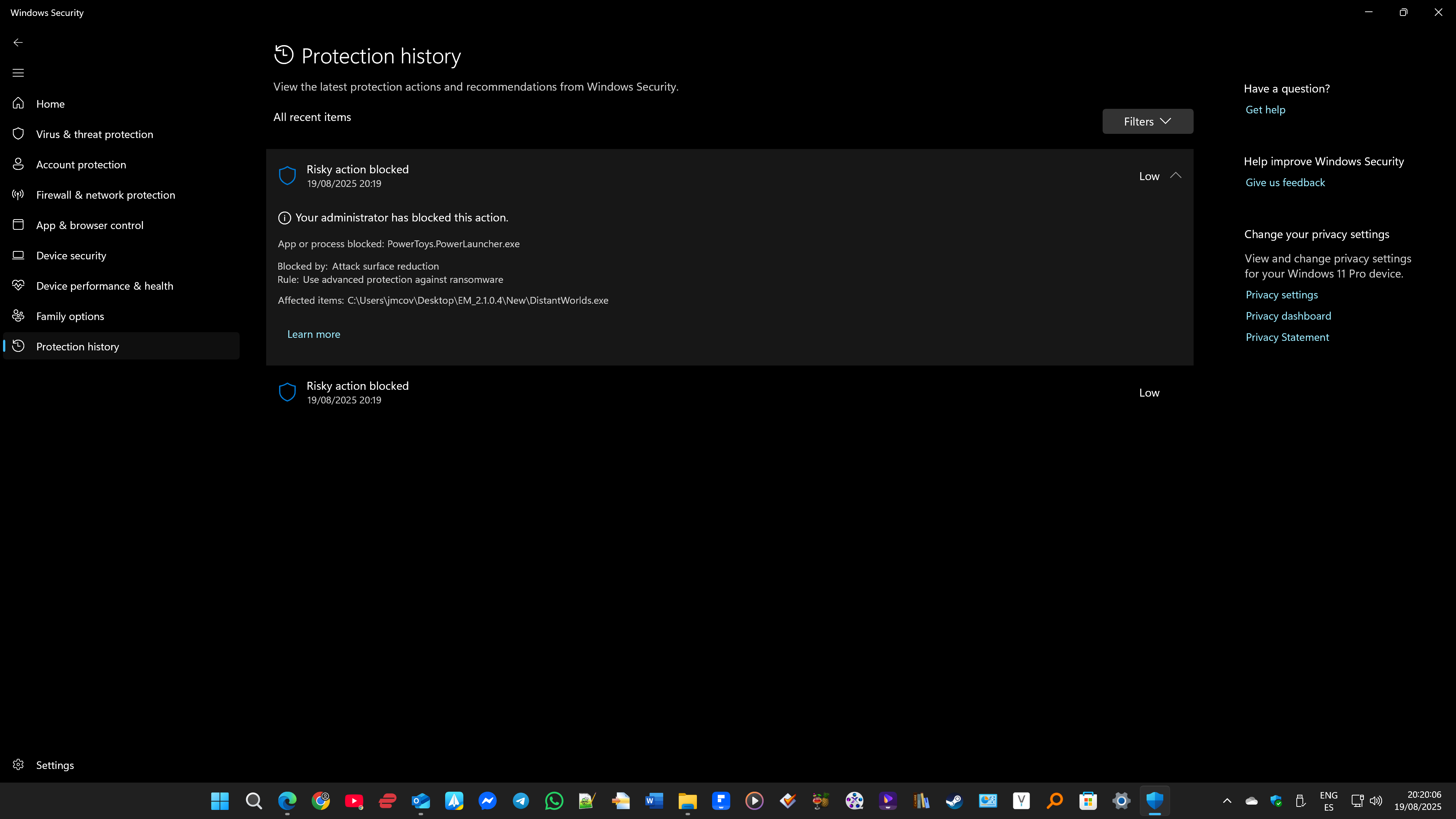The width and height of the screenshot is (1456, 819).
Task: Open Windows Settings gear in taskbar
Action: 1122,801
